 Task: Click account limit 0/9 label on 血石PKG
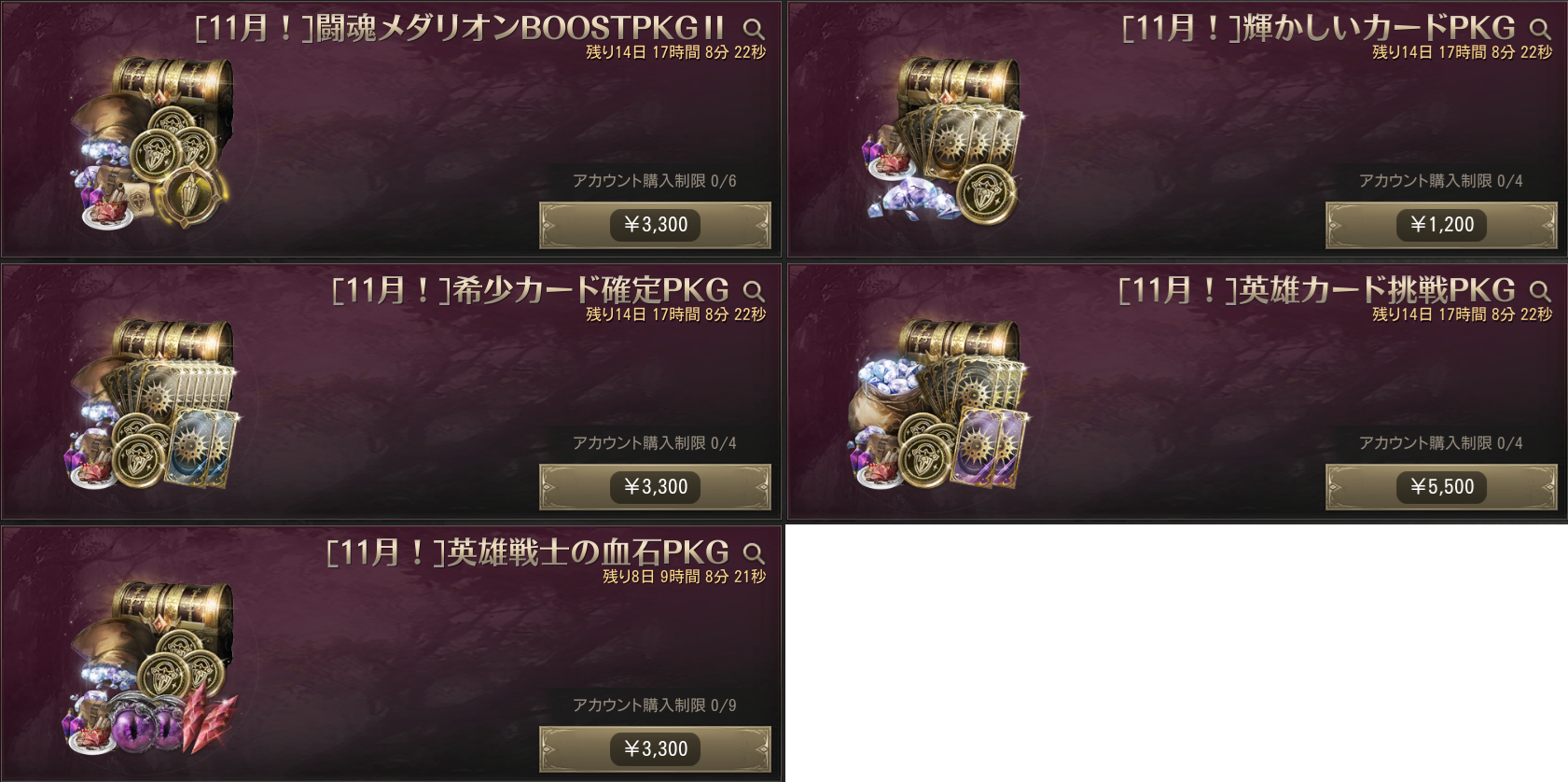click(655, 705)
